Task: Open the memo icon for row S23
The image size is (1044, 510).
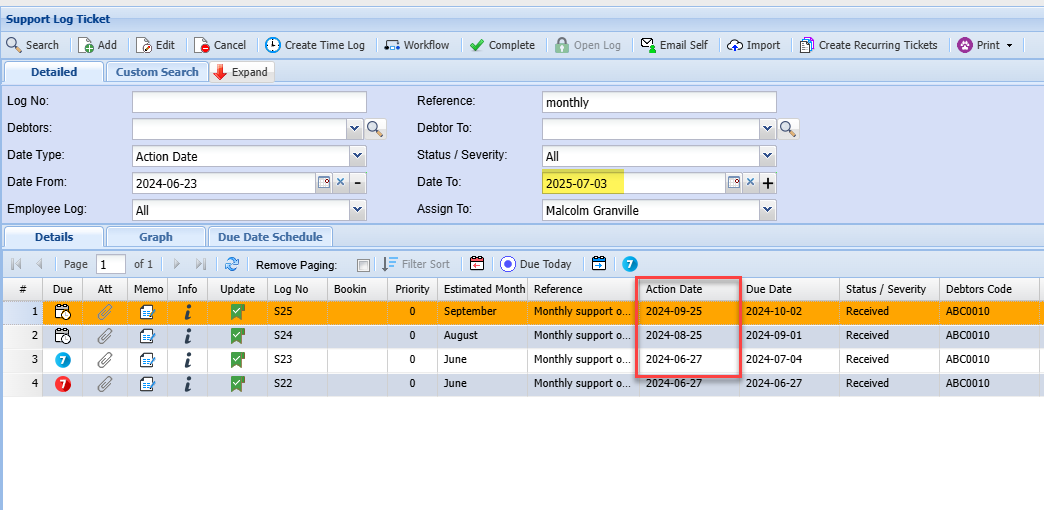Action: (148, 359)
